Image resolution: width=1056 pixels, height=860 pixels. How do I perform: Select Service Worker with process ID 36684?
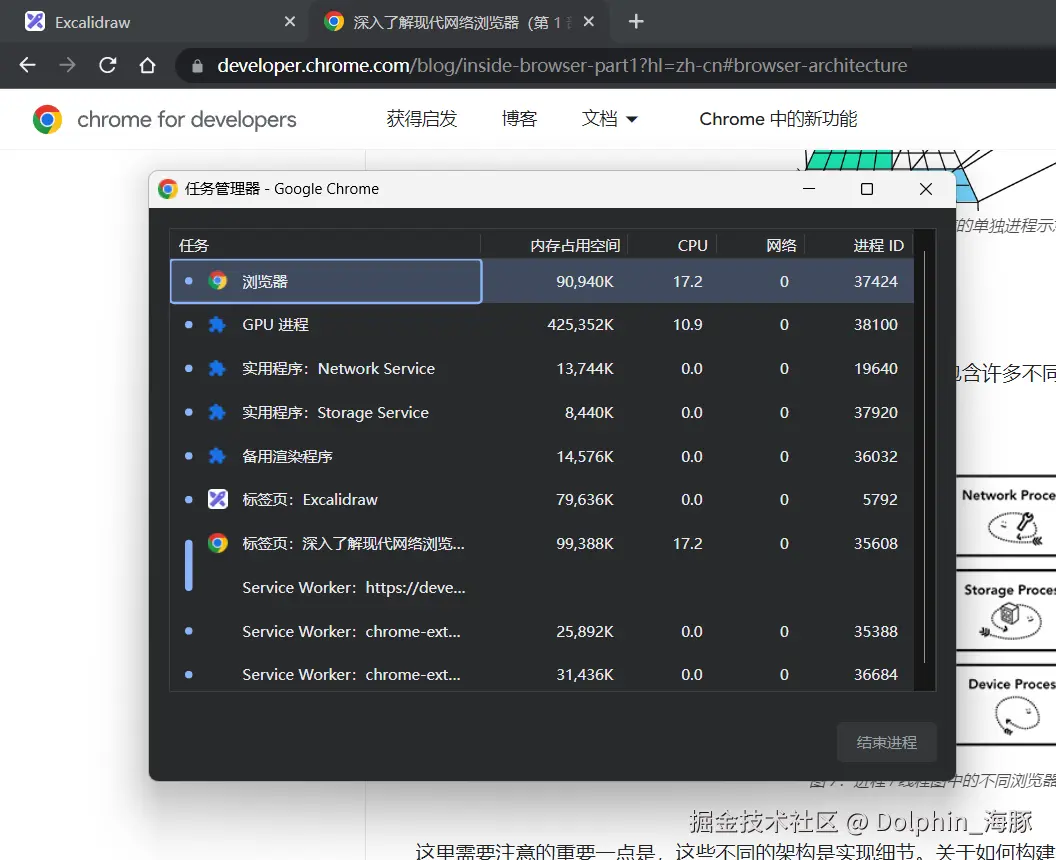[542, 674]
